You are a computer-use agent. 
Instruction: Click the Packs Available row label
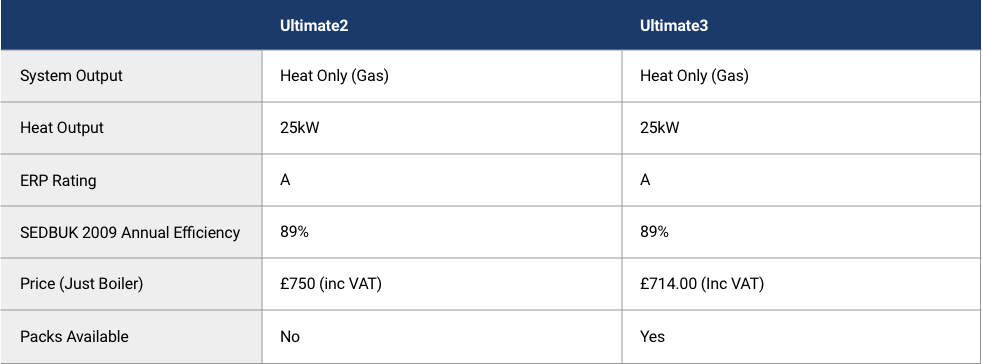pyautogui.click(x=75, y=336)
